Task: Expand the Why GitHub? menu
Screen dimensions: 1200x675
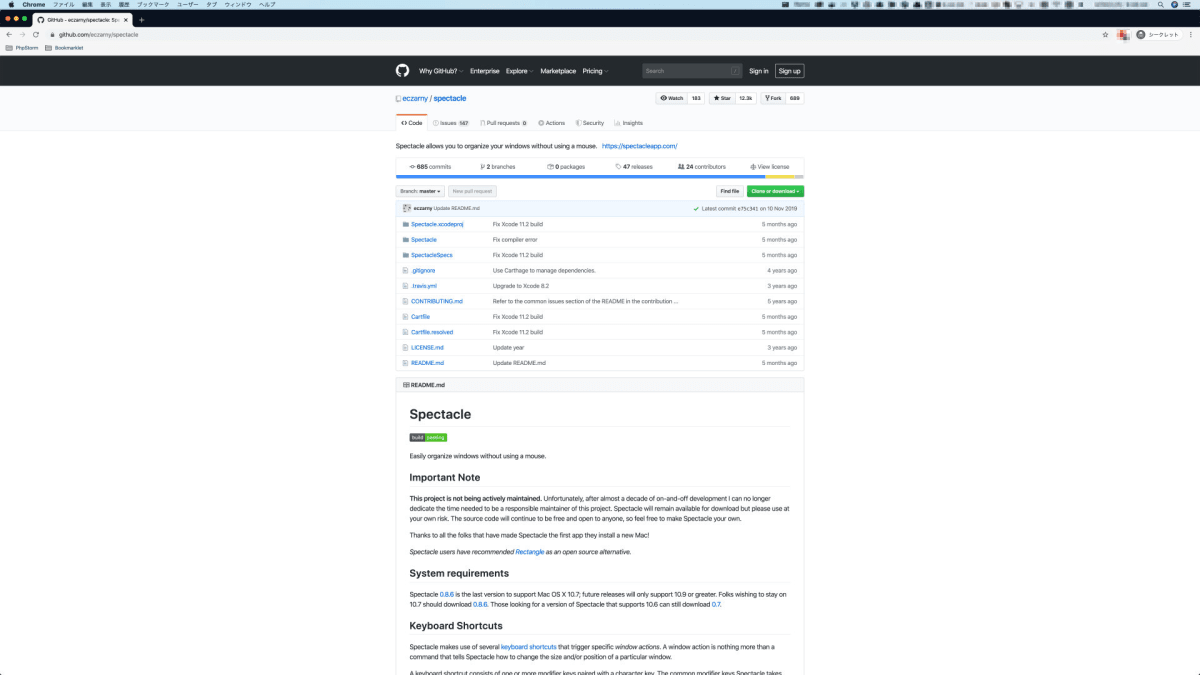Action: coord(440,71)
